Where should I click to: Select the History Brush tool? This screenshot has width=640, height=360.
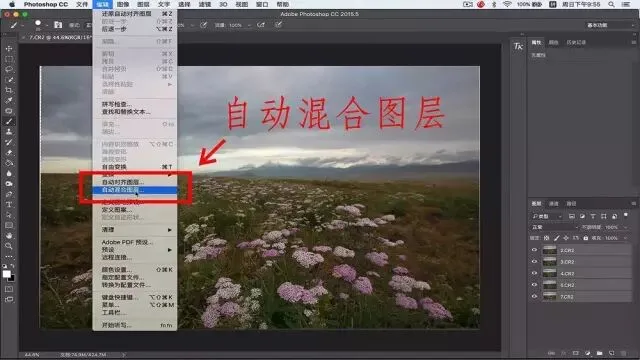point(9,142)
